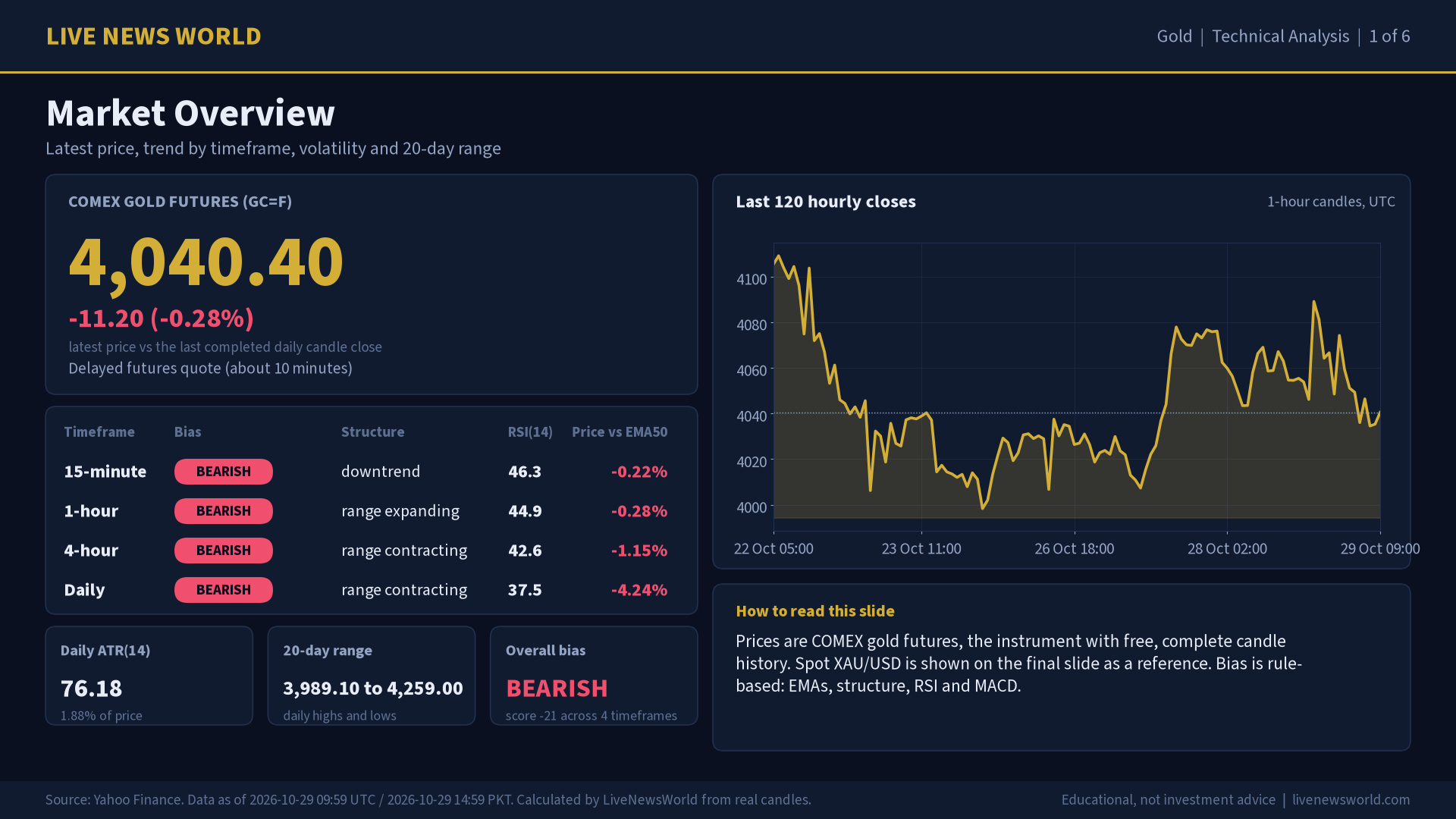1456x819 pixels.
Task: Click the '22 Oct 05:00' x-axis label
Action: (773, 549)
